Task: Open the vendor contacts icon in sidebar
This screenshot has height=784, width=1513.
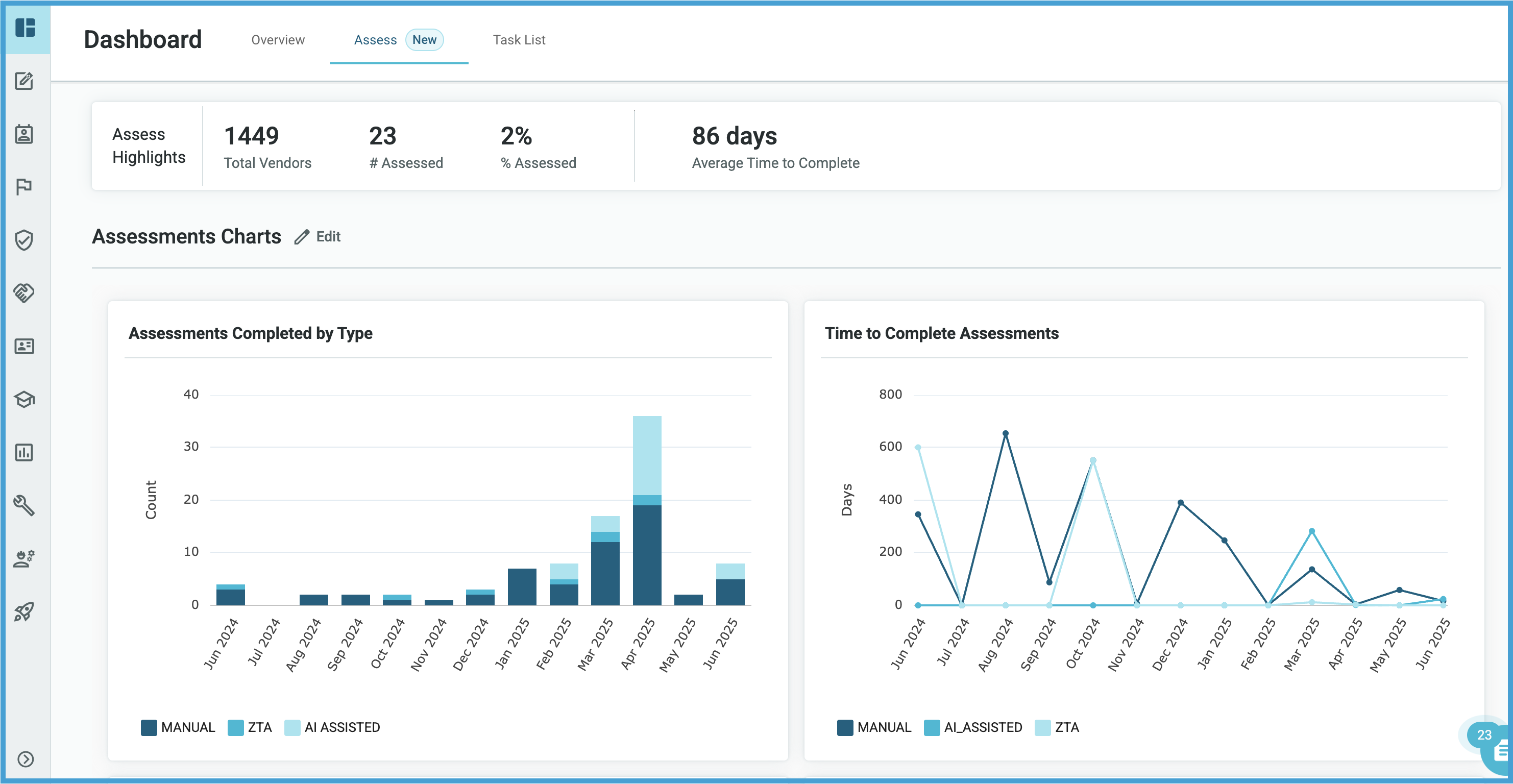Action: pyautogui.click(x=24, y=134)
